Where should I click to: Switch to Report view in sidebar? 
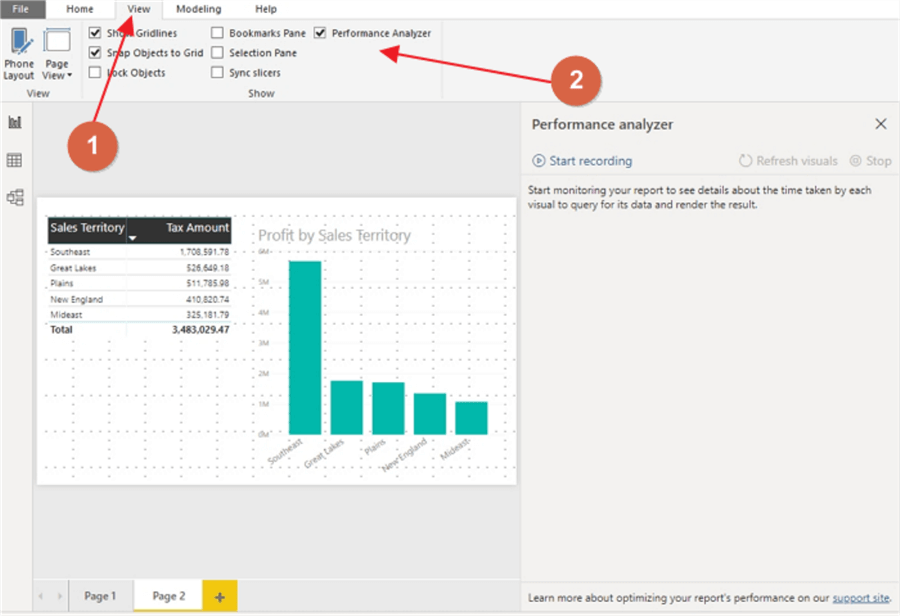[15, 122]
